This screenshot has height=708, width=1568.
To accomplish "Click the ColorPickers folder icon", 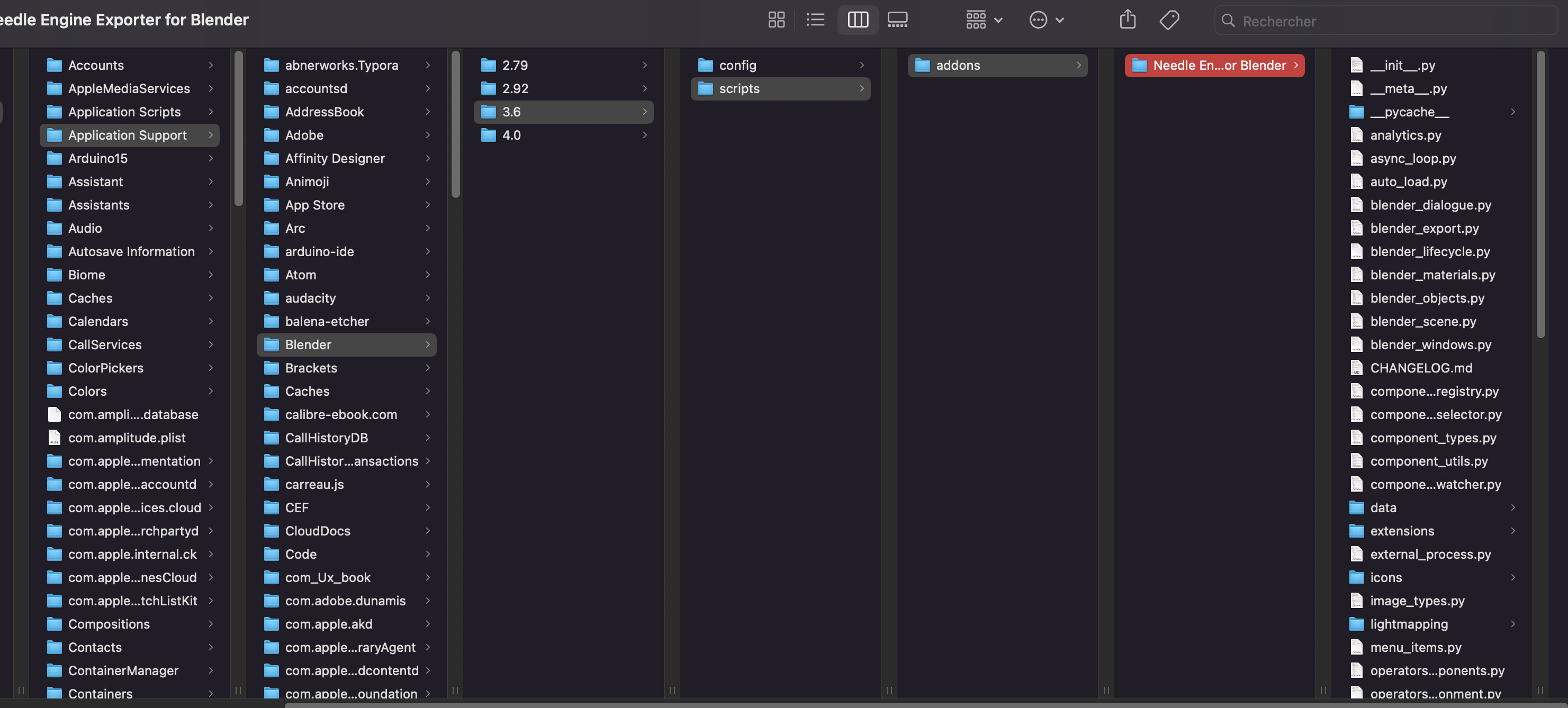I will [54, 368].
